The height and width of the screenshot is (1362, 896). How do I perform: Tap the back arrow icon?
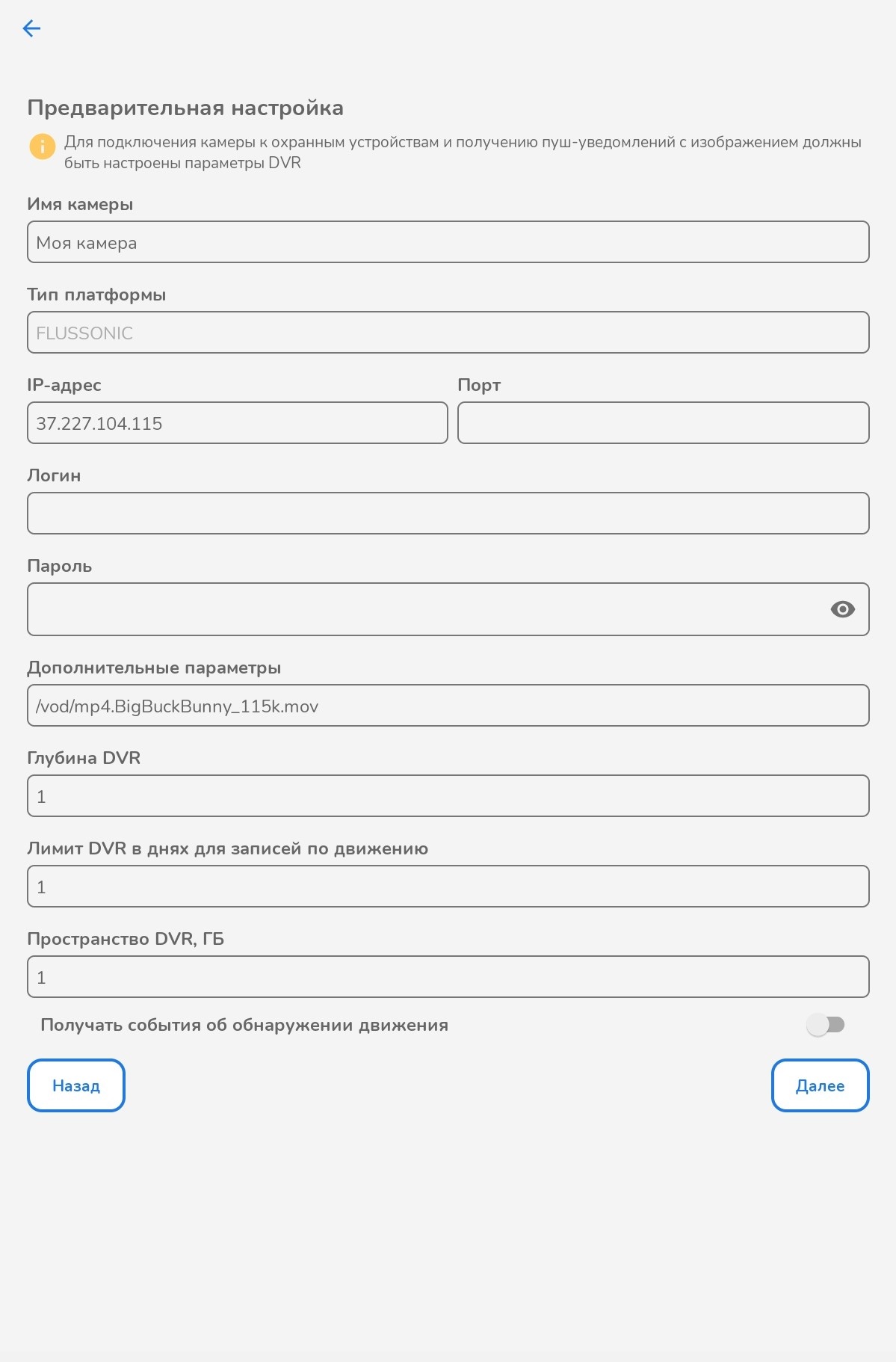point(31,28)
